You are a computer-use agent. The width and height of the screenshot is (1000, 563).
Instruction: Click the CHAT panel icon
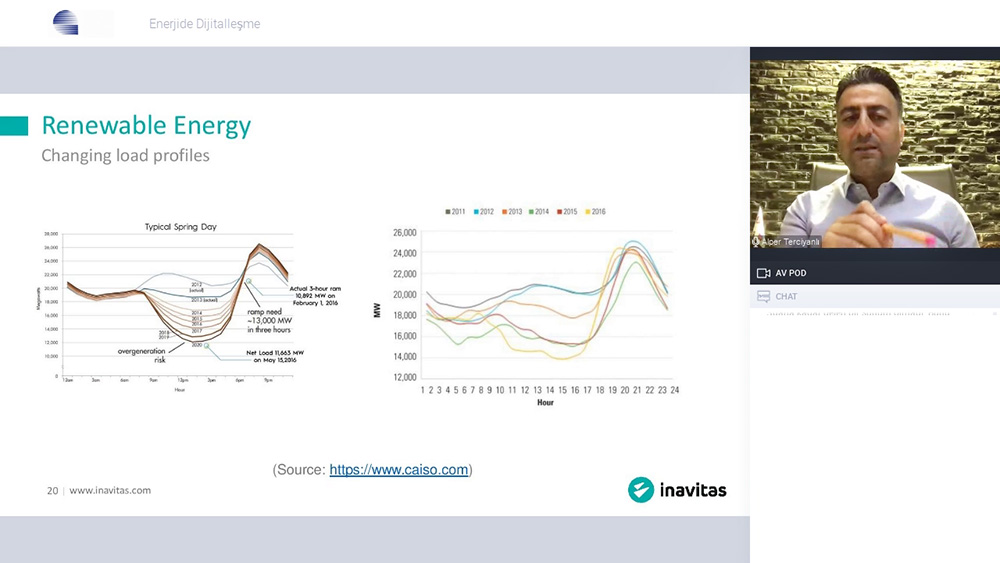pos(763,296)
